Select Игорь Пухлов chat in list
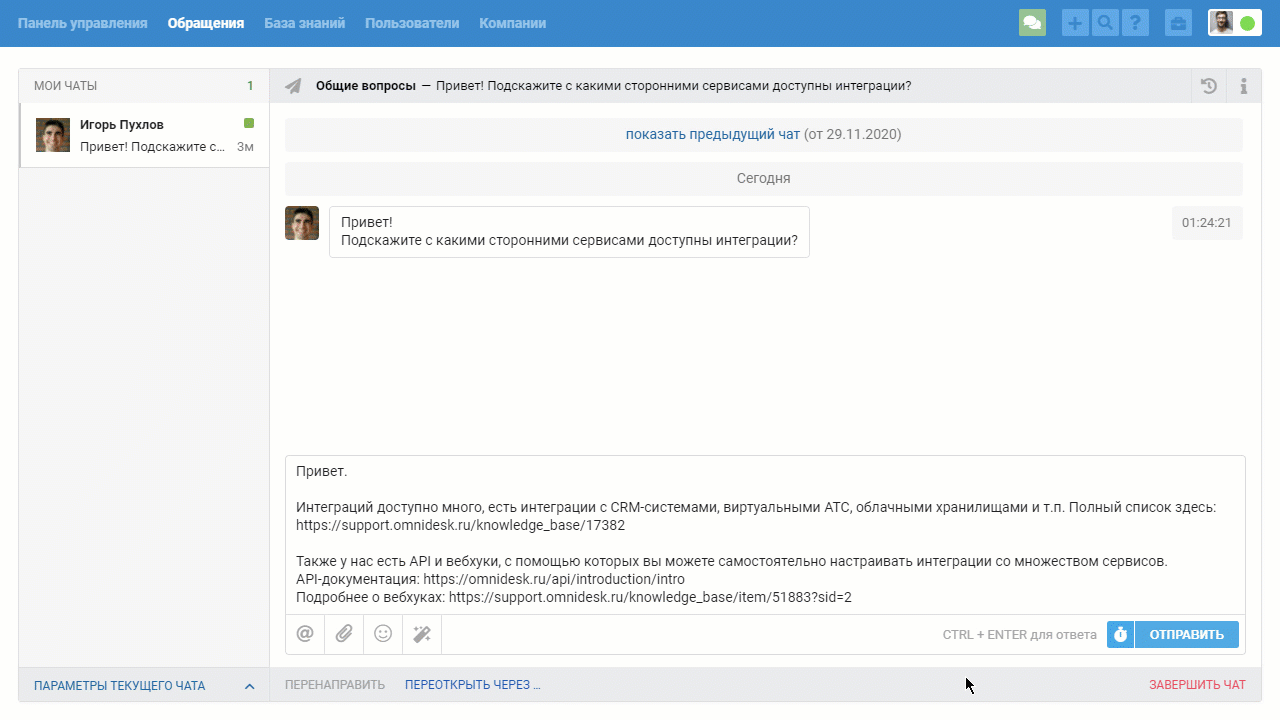This screenshot has width=1280, height=720. [144, 135]
